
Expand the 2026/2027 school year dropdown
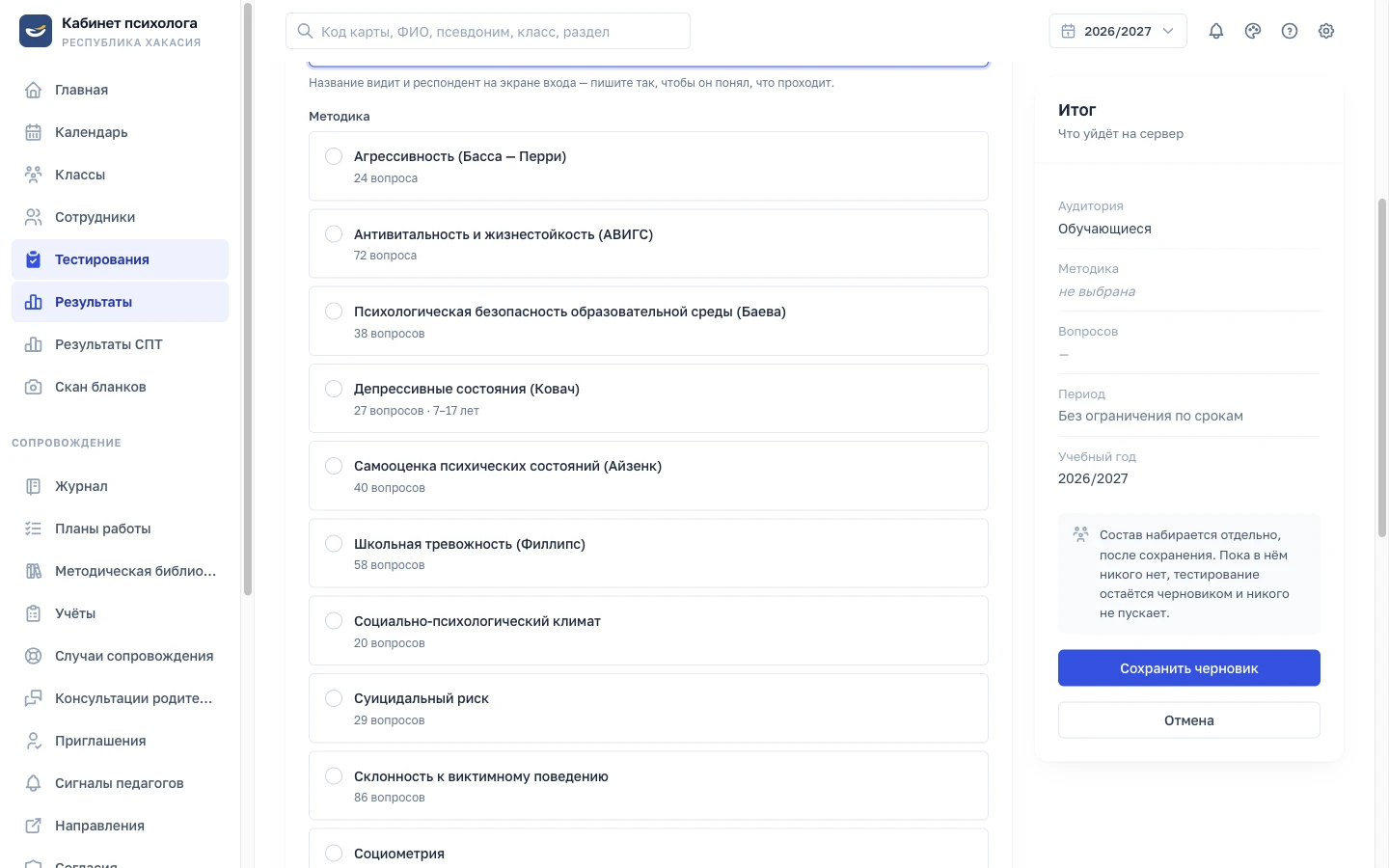point(1118,31)
